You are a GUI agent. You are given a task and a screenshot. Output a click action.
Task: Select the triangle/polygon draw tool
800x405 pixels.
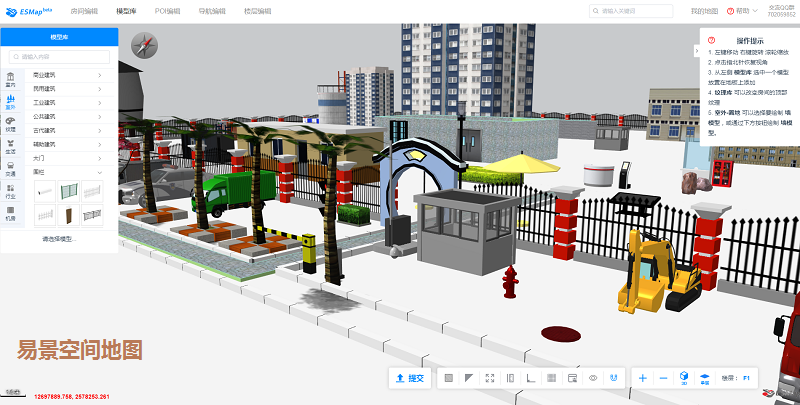[469, 378]
